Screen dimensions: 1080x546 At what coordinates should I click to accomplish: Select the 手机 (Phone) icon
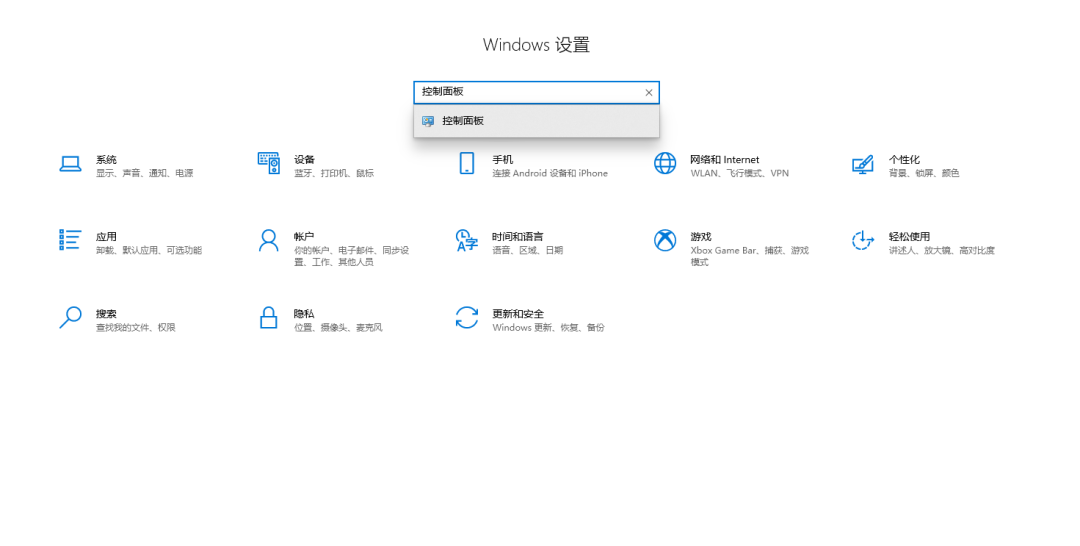pyautogui.click(x=467, y=164)
